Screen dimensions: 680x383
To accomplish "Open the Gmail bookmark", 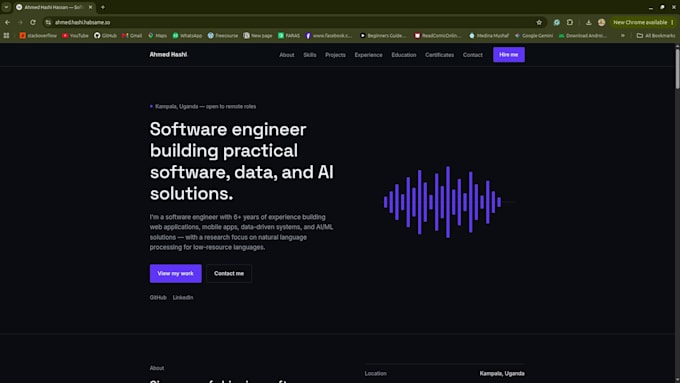I will pos(132,36).
